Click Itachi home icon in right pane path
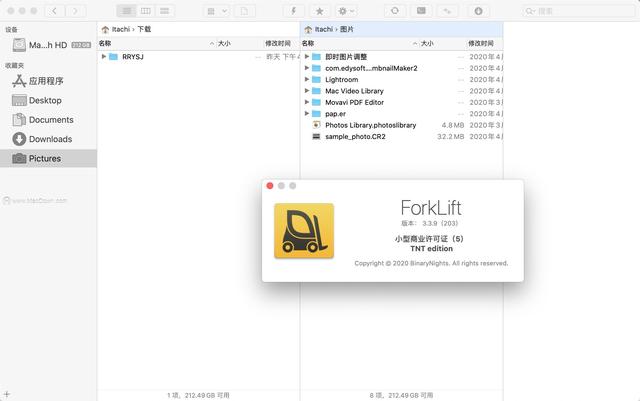This screenshot has width=640, height=401. [x=308, y=29]
